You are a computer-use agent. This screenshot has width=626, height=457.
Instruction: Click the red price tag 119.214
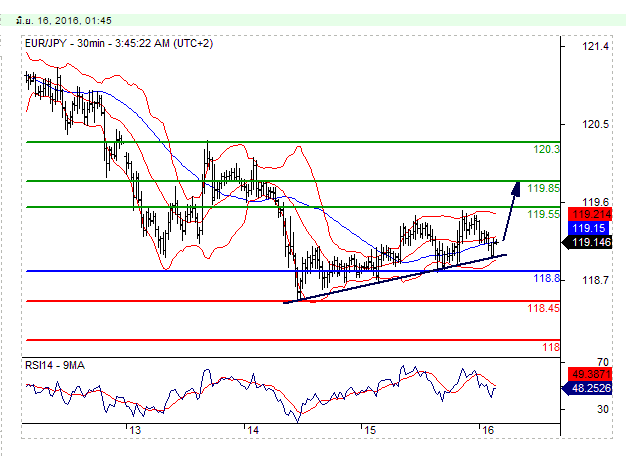pyautogui.click(x=590, y=214)
